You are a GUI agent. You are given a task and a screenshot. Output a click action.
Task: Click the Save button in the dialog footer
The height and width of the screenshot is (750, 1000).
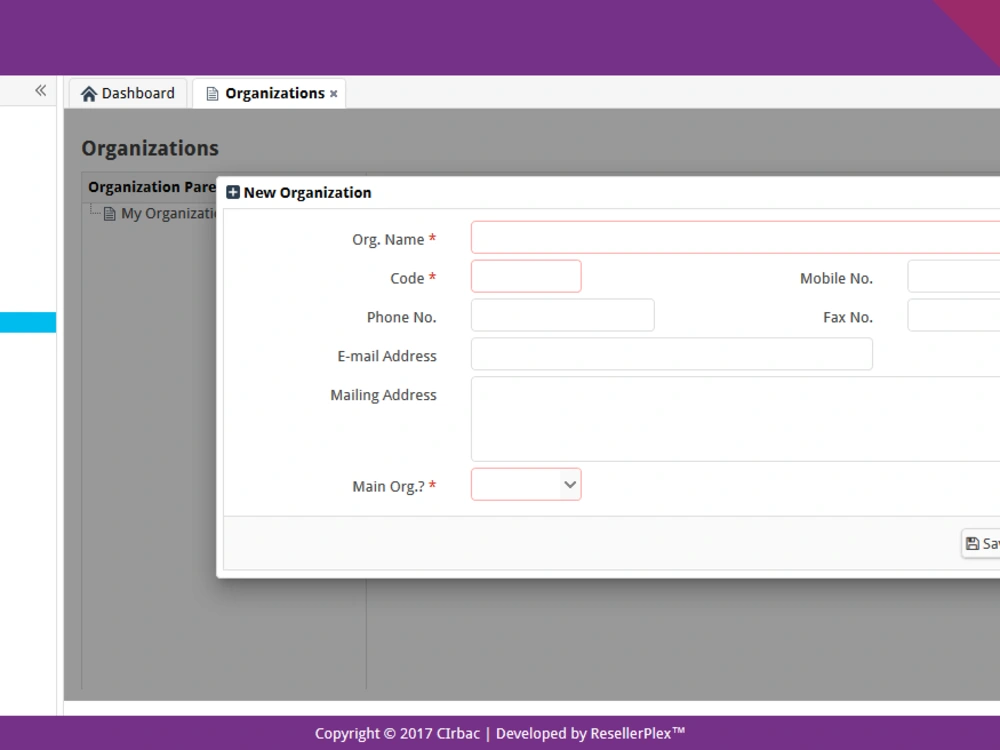pyautogui.click(x=985, y=543)
